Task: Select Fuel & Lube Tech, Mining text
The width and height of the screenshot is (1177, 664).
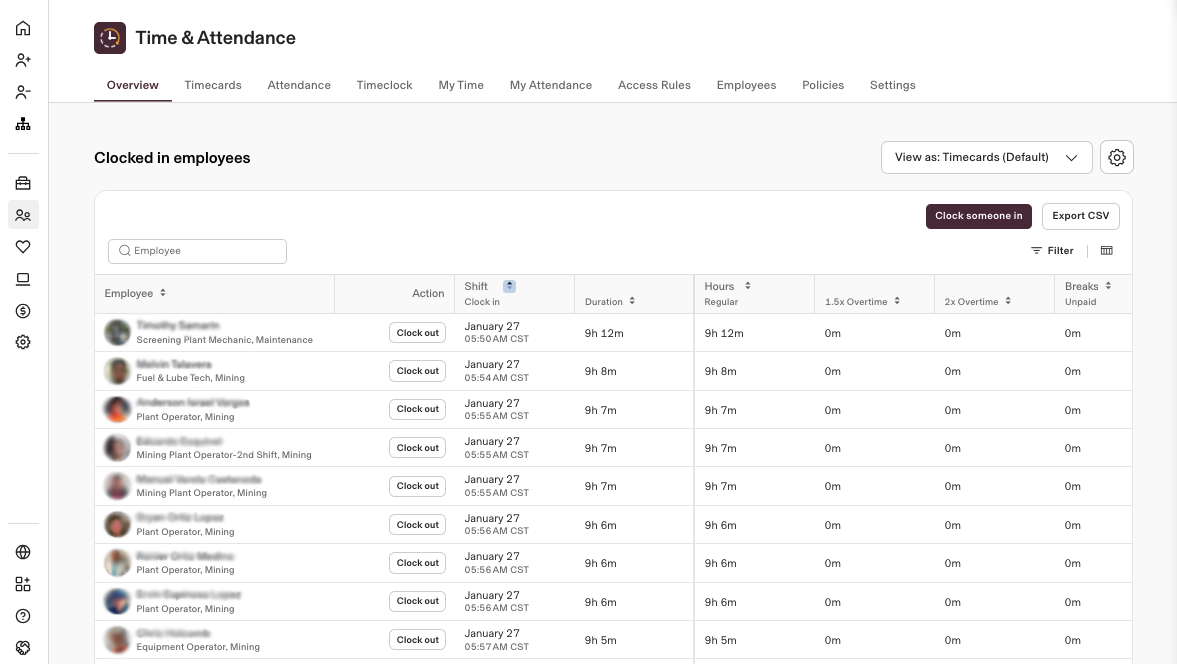Action: [x=191, y=378]
